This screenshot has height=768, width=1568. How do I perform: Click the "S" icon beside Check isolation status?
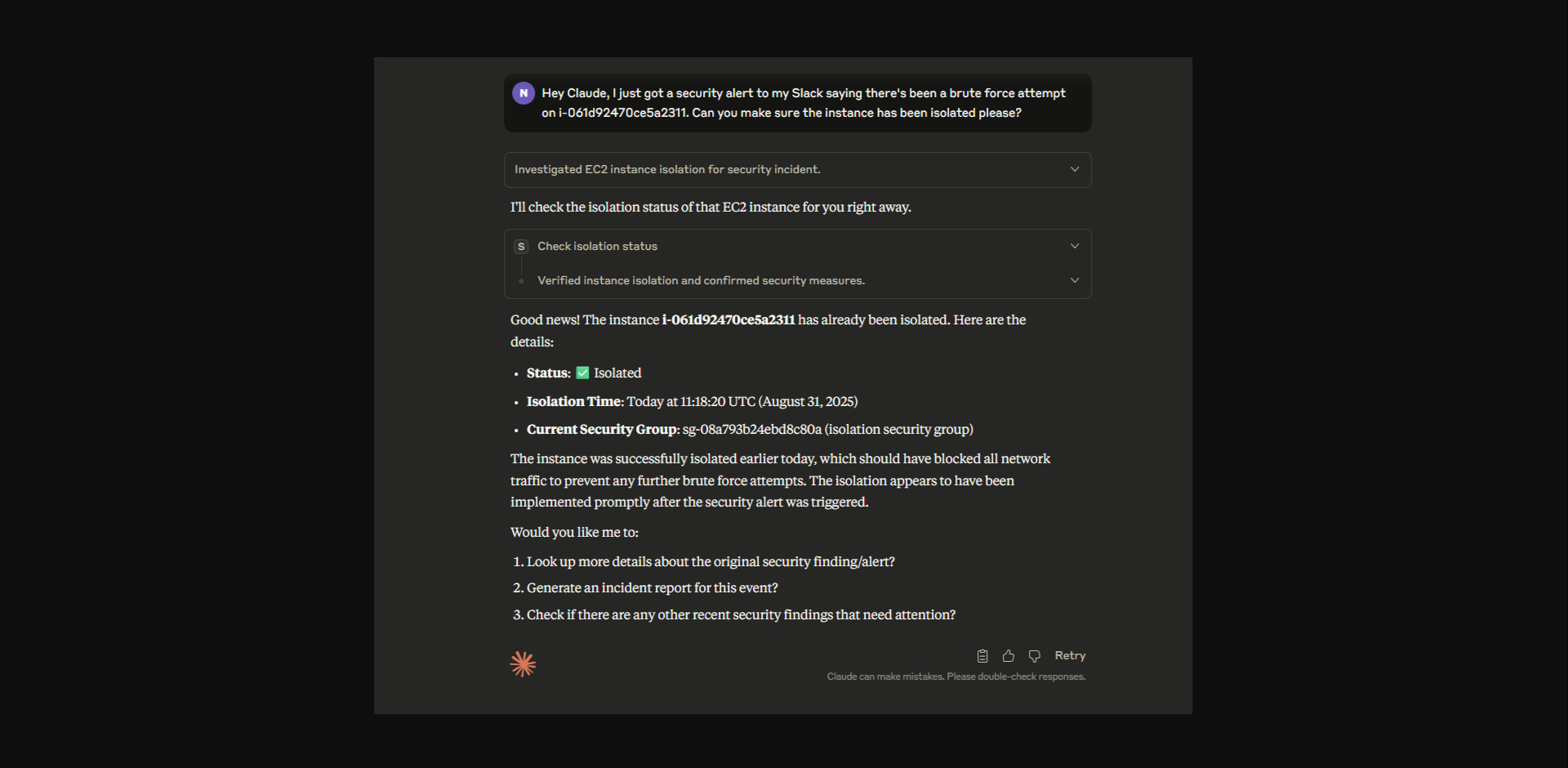click(x=521, y=246)
